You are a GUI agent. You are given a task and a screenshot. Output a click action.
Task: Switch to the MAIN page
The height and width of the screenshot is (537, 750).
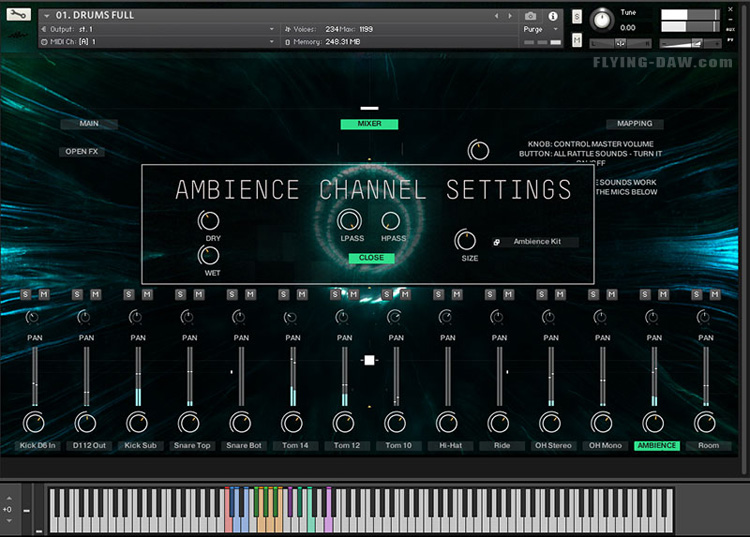89,123
